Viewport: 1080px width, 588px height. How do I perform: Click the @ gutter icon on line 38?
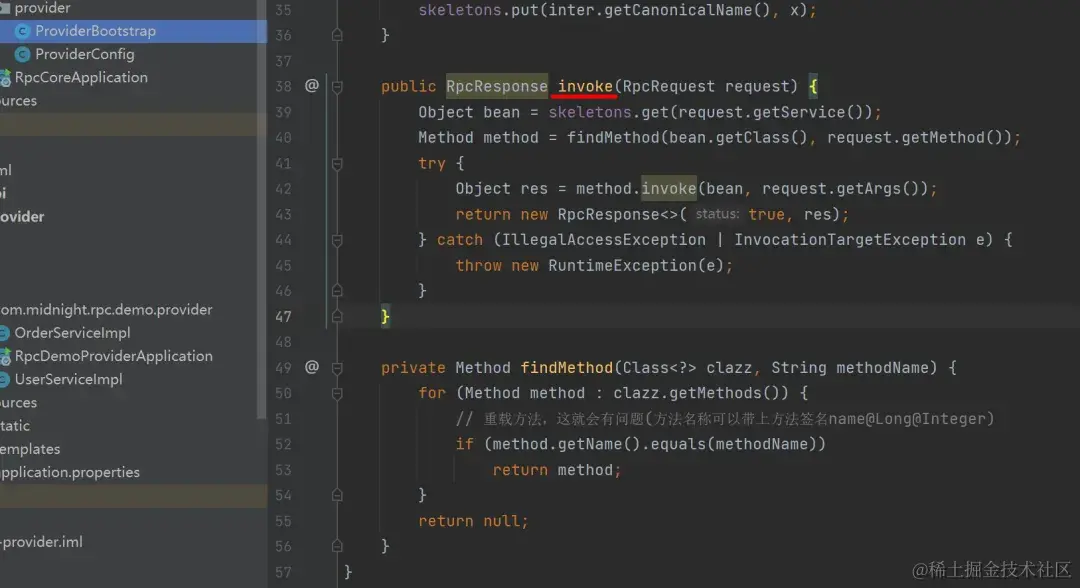click(312, 85)
